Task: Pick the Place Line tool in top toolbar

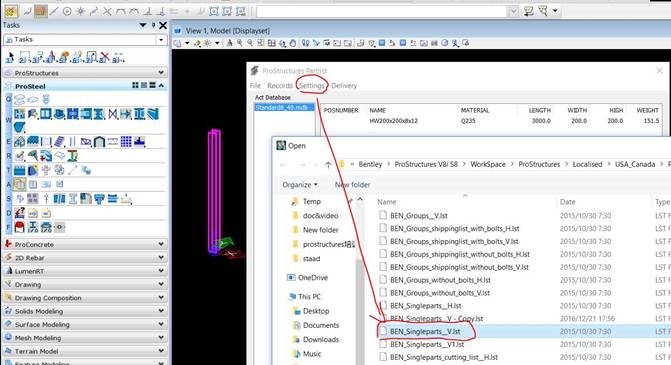Action: pyautogui.click(x=53, y=11)
